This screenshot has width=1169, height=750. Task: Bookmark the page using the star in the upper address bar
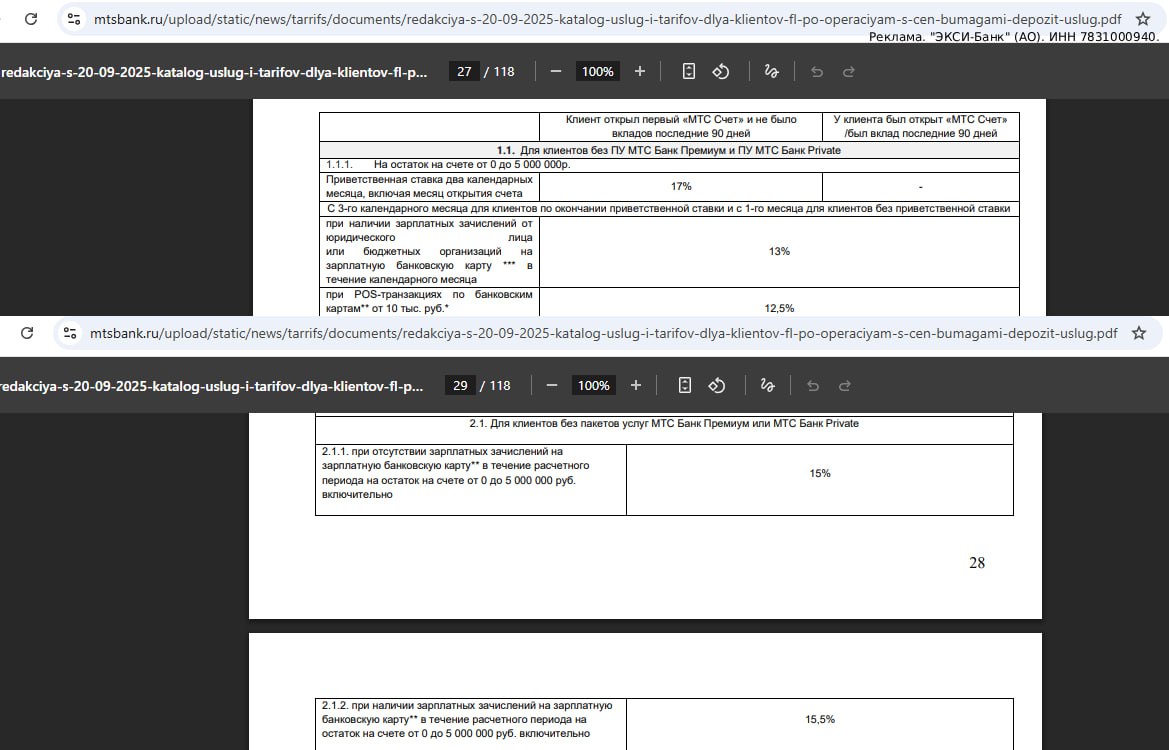(x=1143, y=19)
